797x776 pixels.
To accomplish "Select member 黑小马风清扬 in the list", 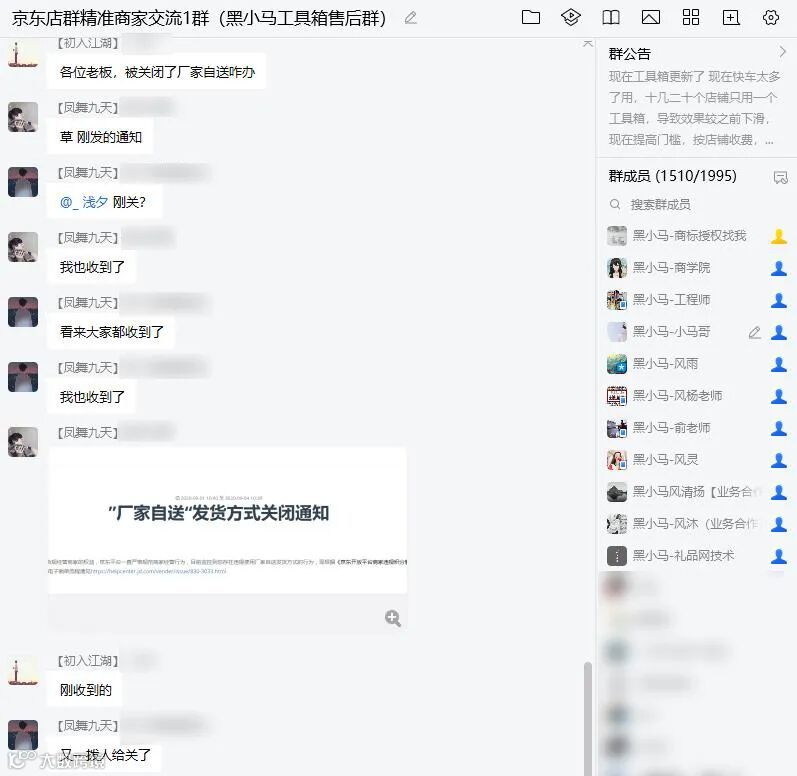I will tap(696, 492).
